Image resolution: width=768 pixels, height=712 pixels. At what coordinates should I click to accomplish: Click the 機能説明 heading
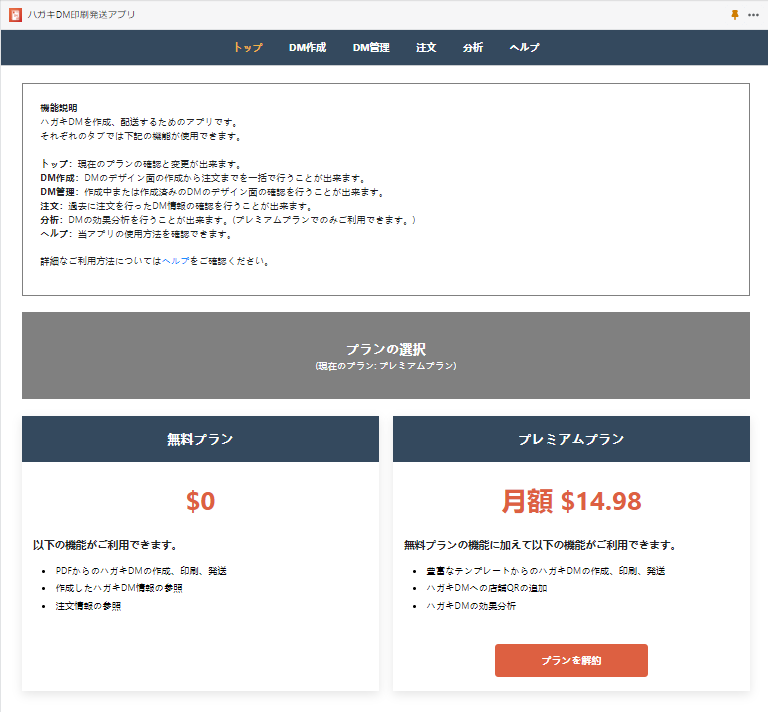coord(58,107)
